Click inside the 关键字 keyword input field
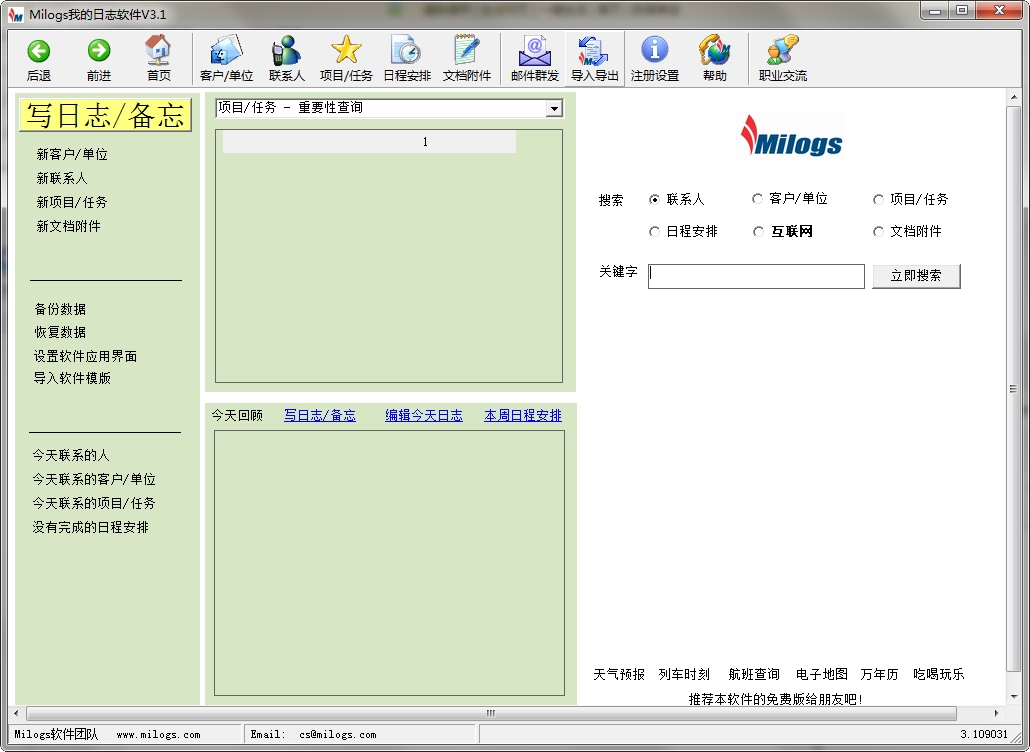 tap(755, 276)
